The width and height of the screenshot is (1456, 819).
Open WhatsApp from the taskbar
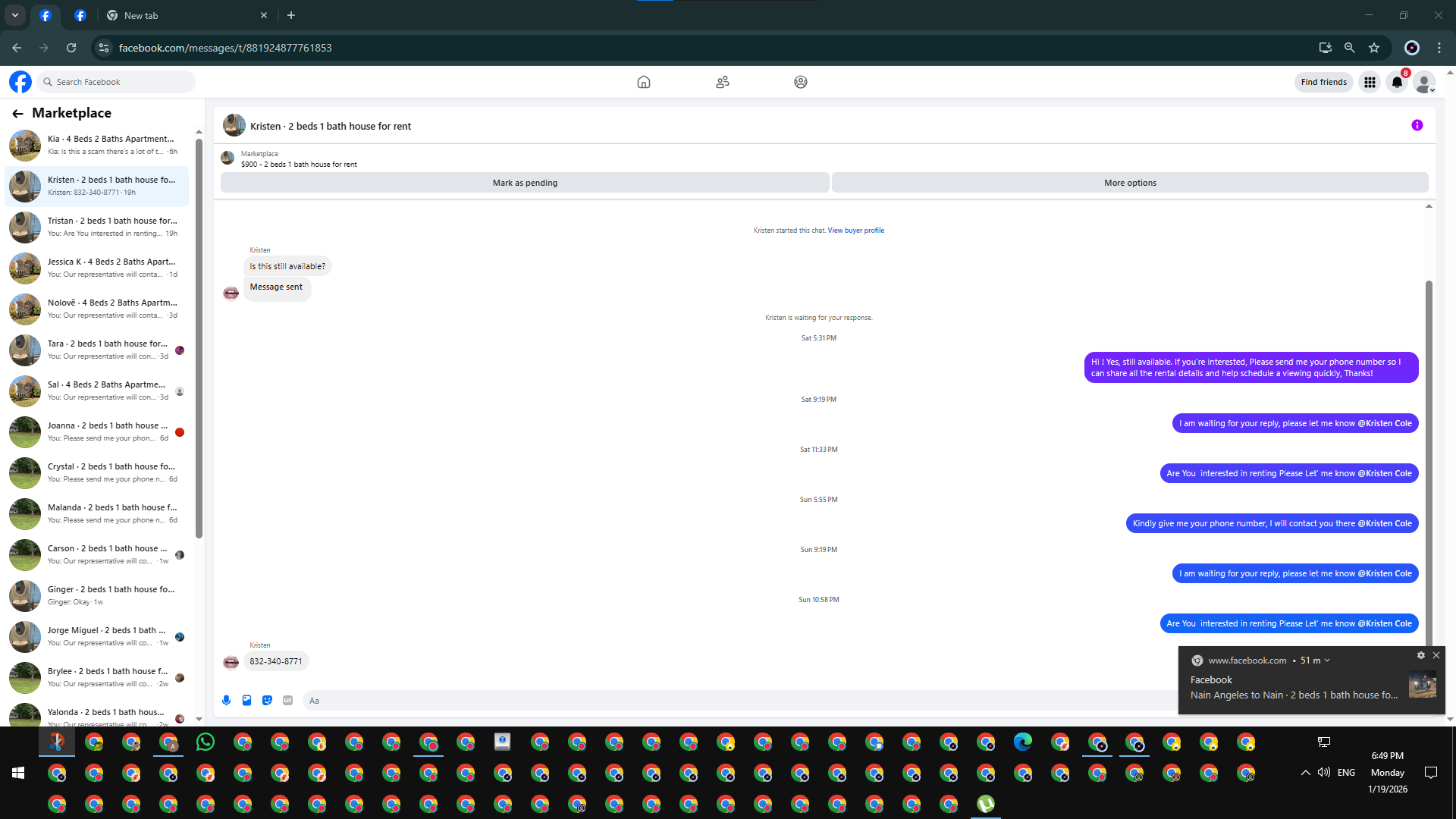pyautogui.click(x=206, y=742)
